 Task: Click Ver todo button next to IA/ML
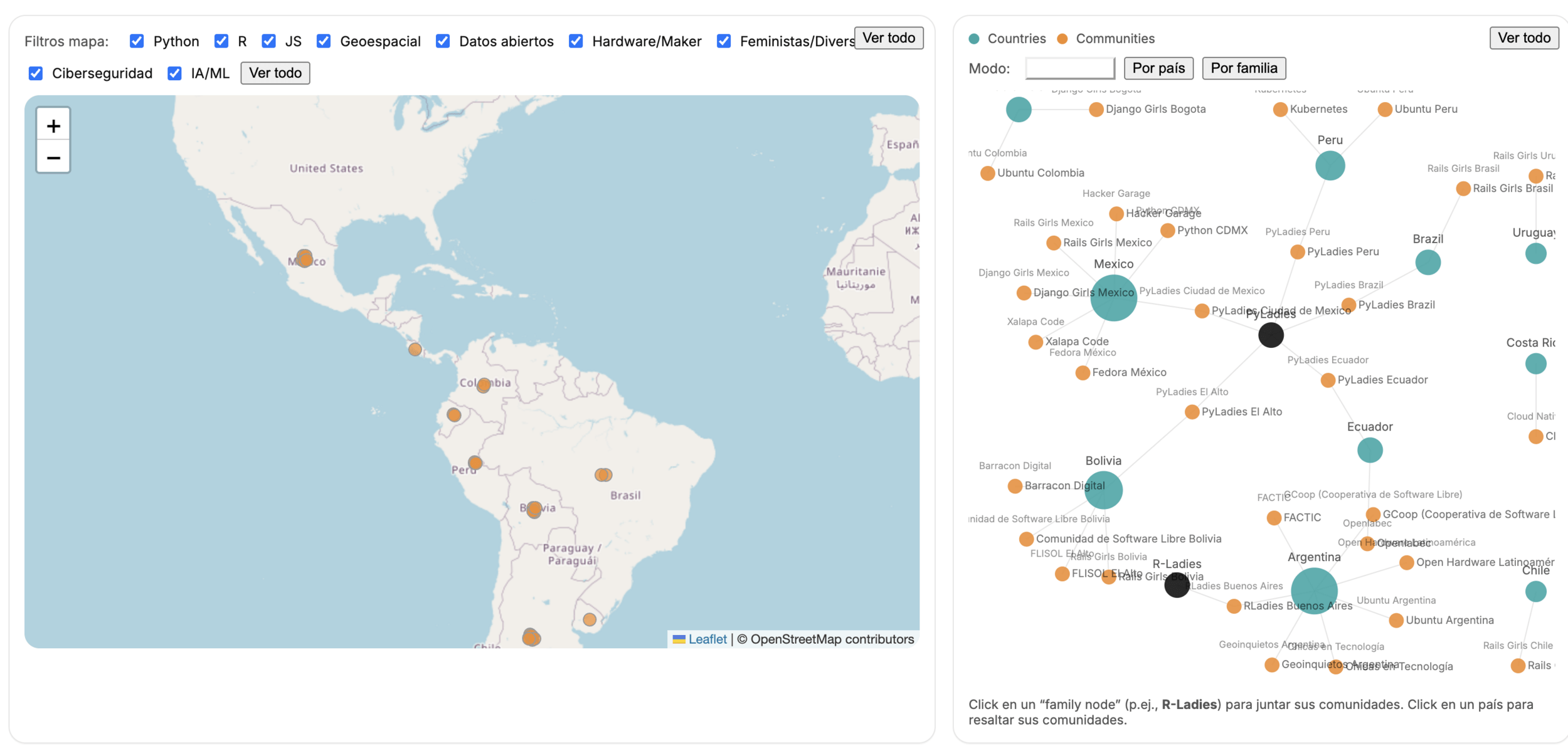[x=275, y=73]
